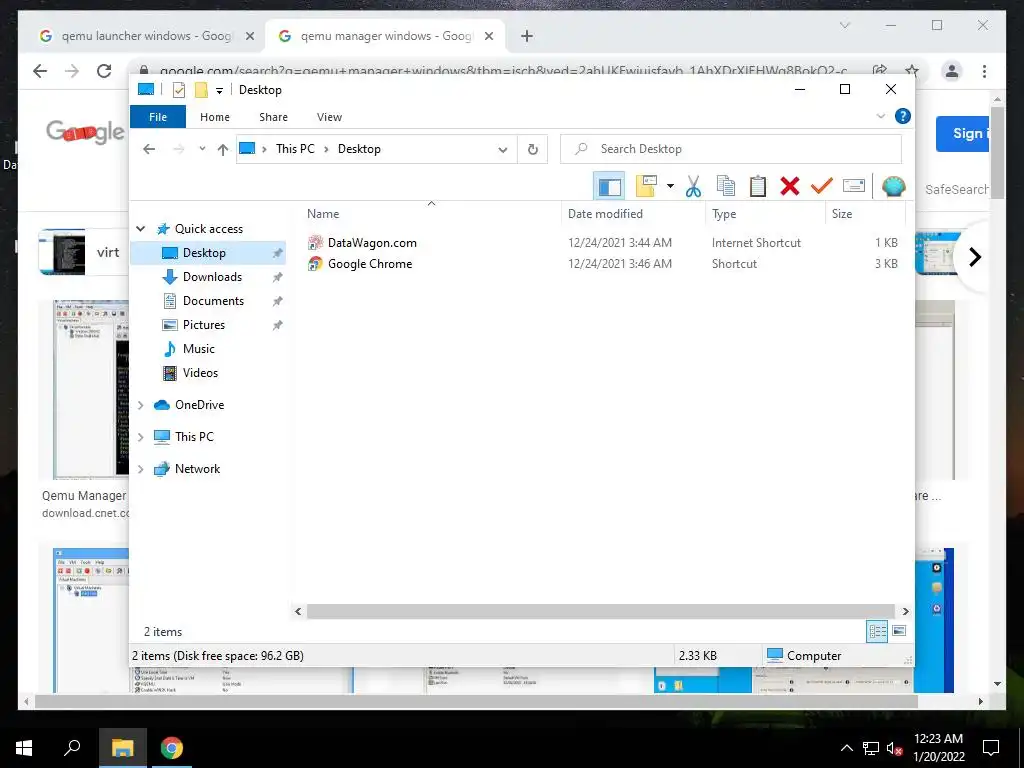Open address bar history dropdown
The width and height of the screenshot is (1024, 768).
click(503, 150)
